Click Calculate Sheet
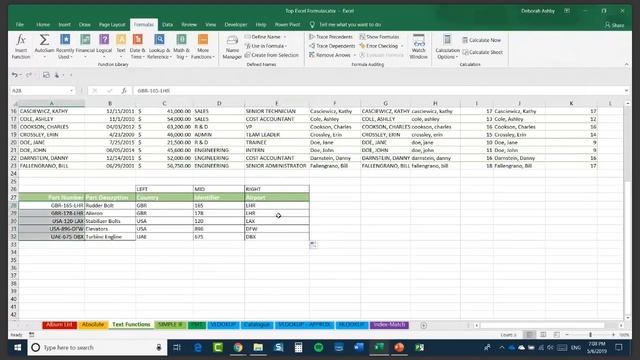Image resolution: width=640 pixels, height=360 pixels. point(482,52)
